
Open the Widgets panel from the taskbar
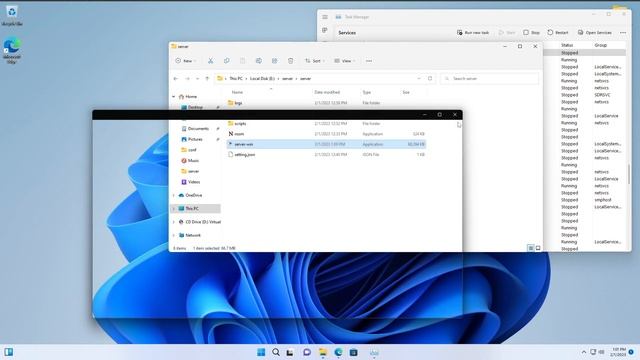tap(9, 352)
